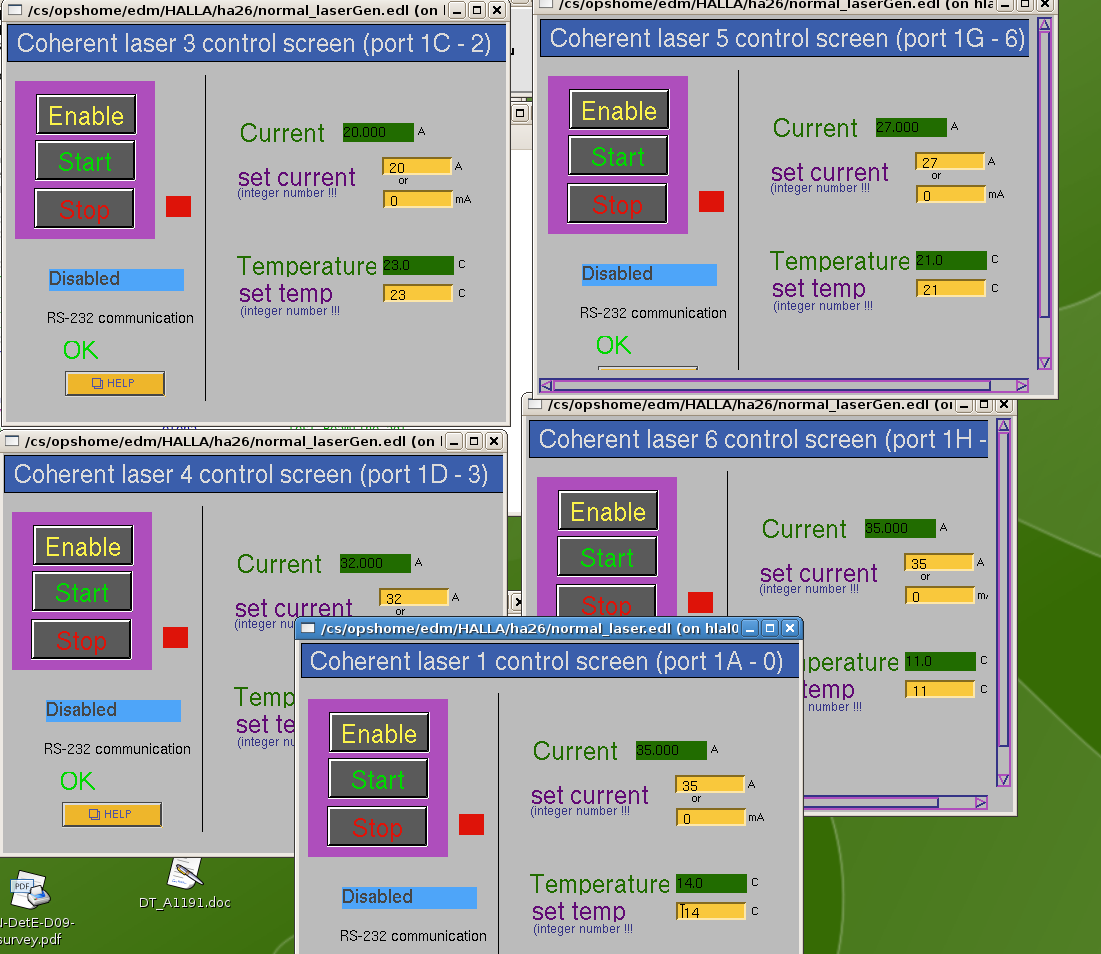
Task: Click the scroll down arrow in laser 6 window
Action: coord(1004,780)
